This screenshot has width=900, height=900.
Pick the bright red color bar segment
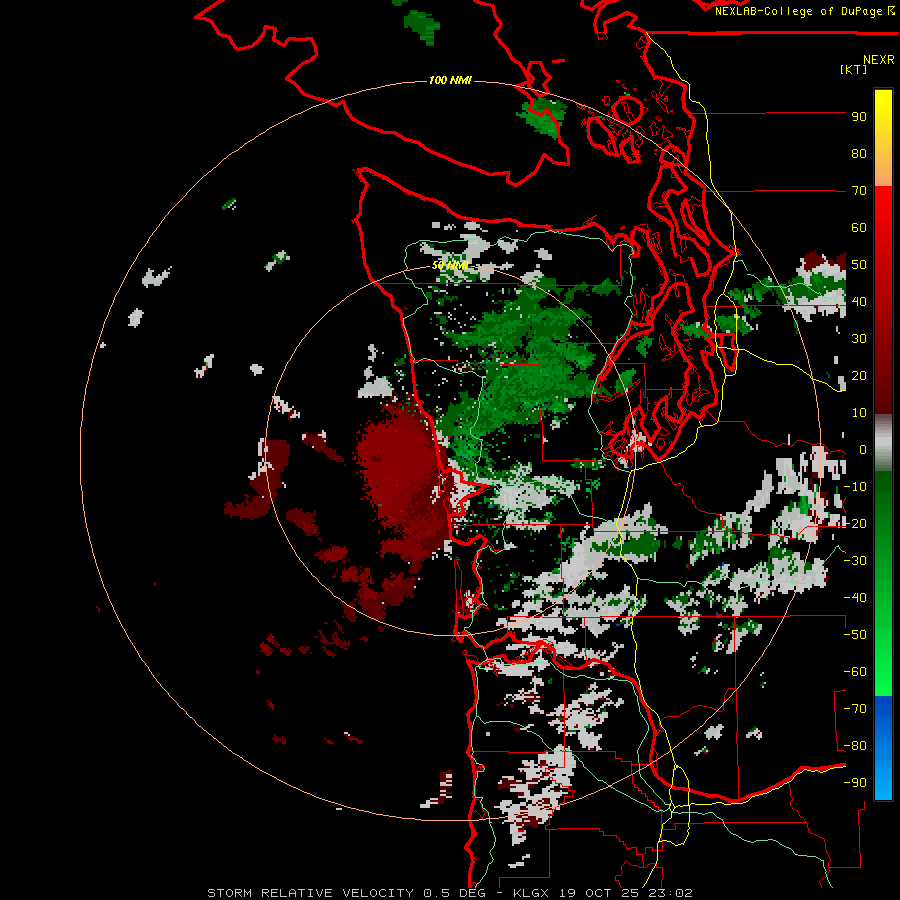point(883,210)
